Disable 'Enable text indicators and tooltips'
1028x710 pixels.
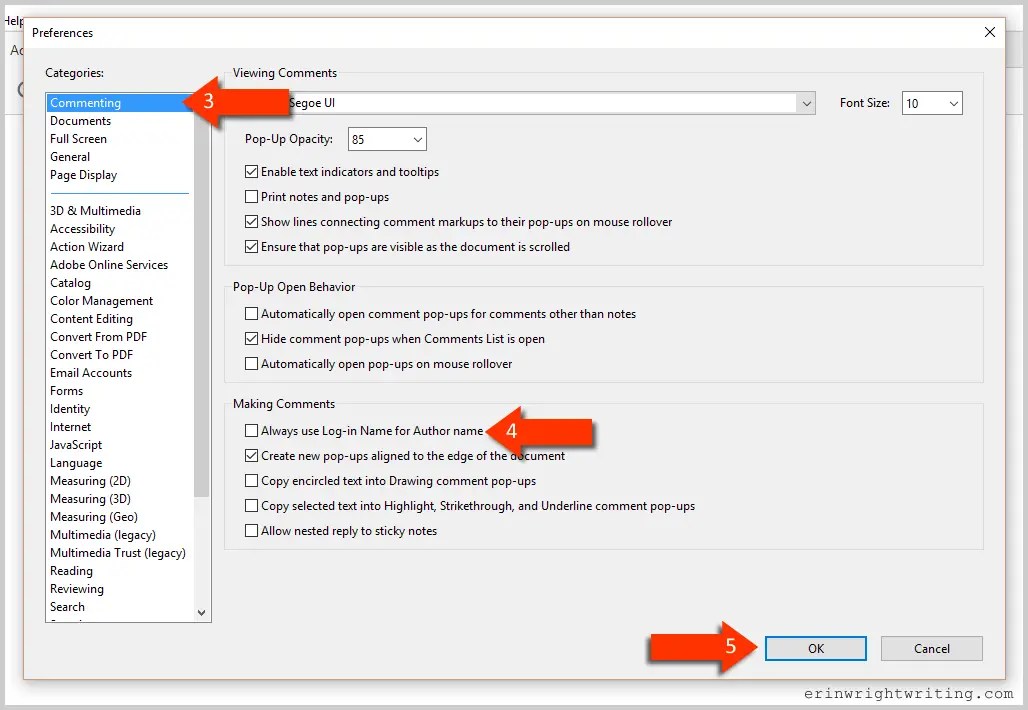coord(251,171)
